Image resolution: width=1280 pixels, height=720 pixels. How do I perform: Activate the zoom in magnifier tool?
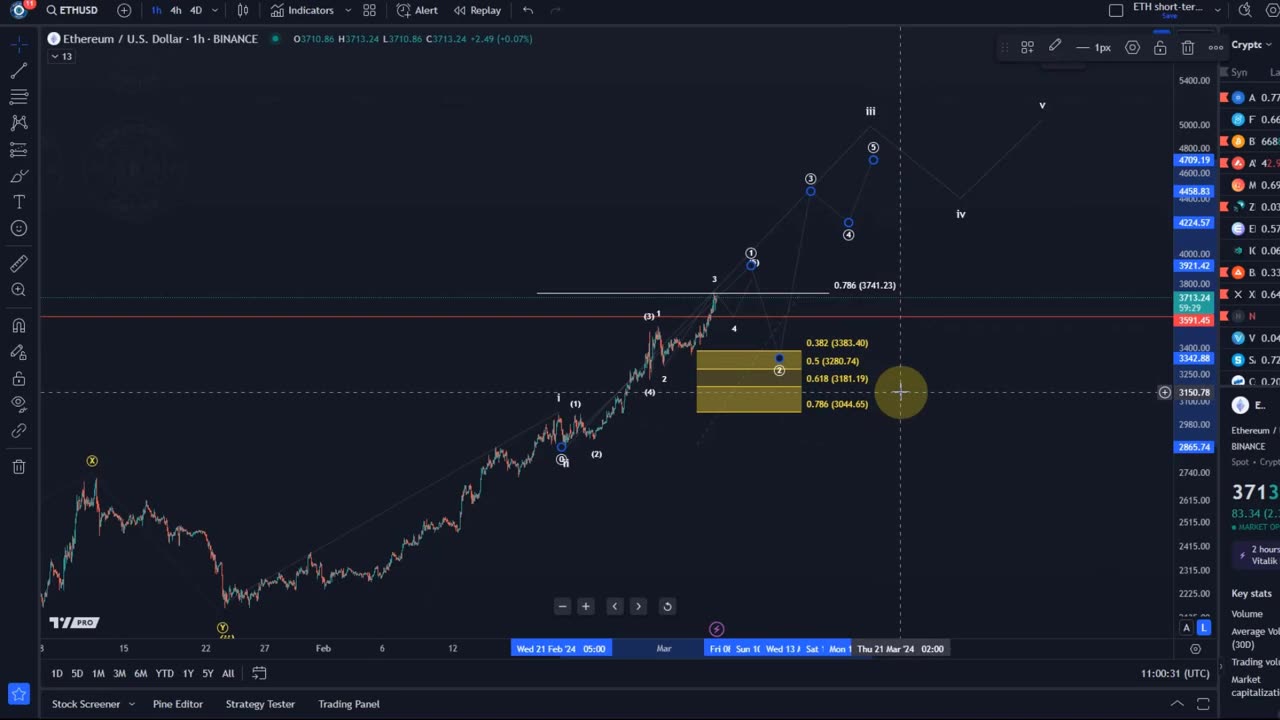[x=19, y=290]
